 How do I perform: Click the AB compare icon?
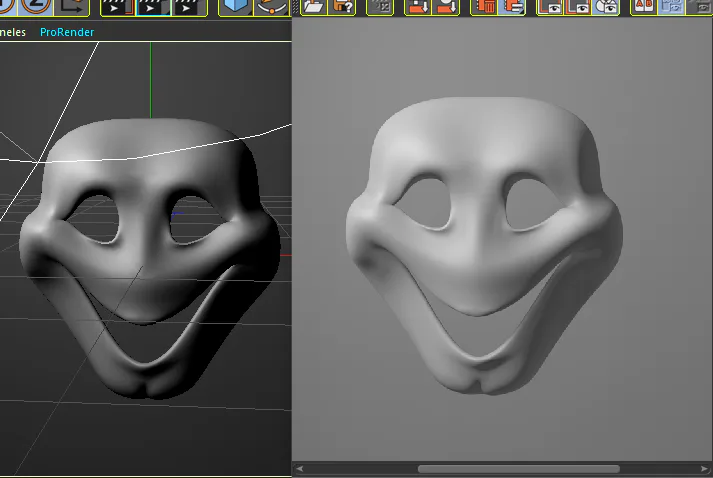[x=643, y=6]
